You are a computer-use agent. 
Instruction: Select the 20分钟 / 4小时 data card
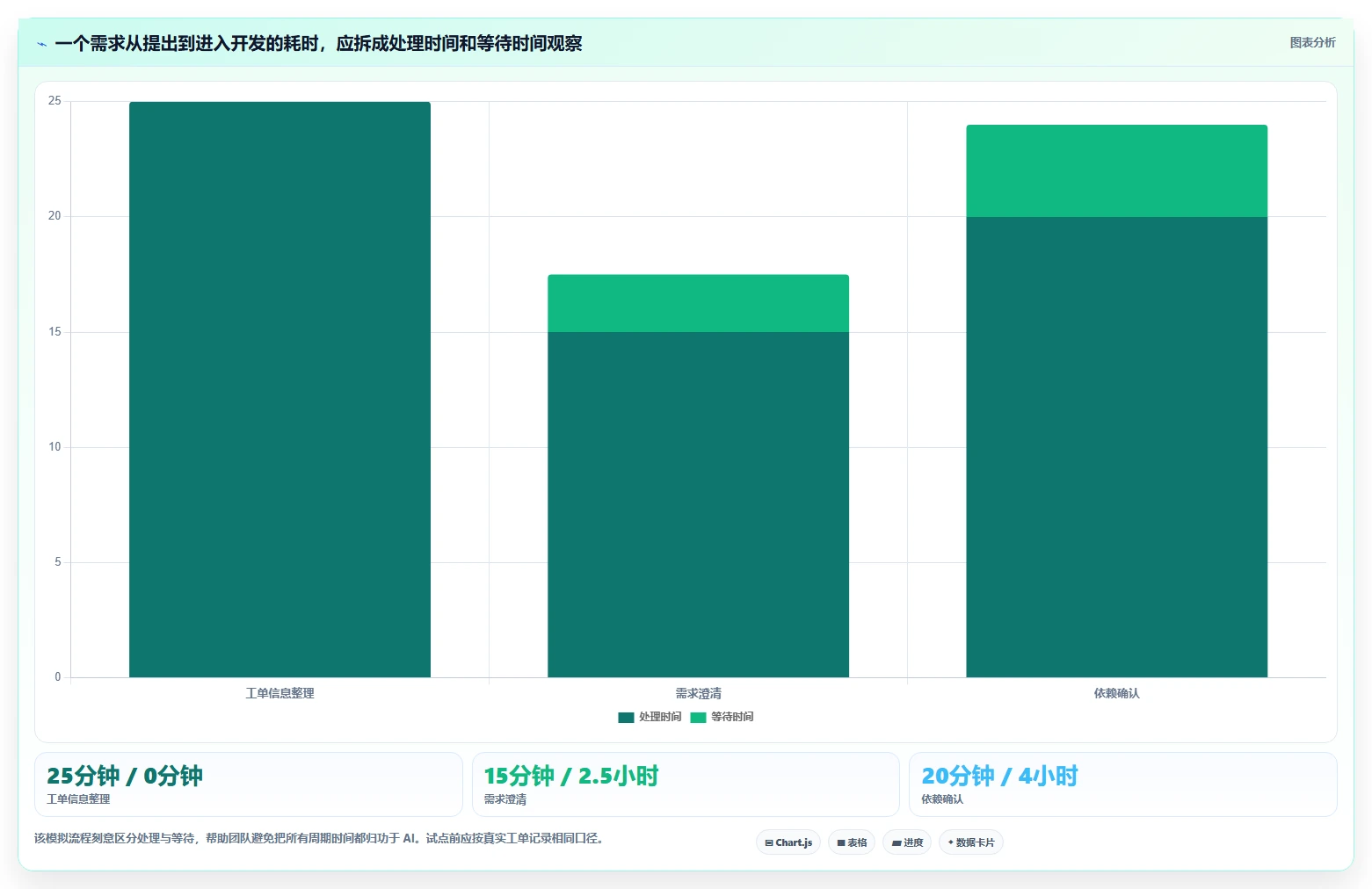[x=1123, y=784]
